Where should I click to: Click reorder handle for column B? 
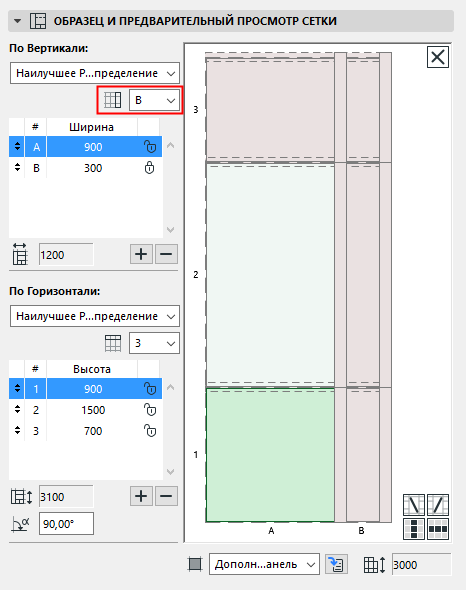(x=17, y=167)
